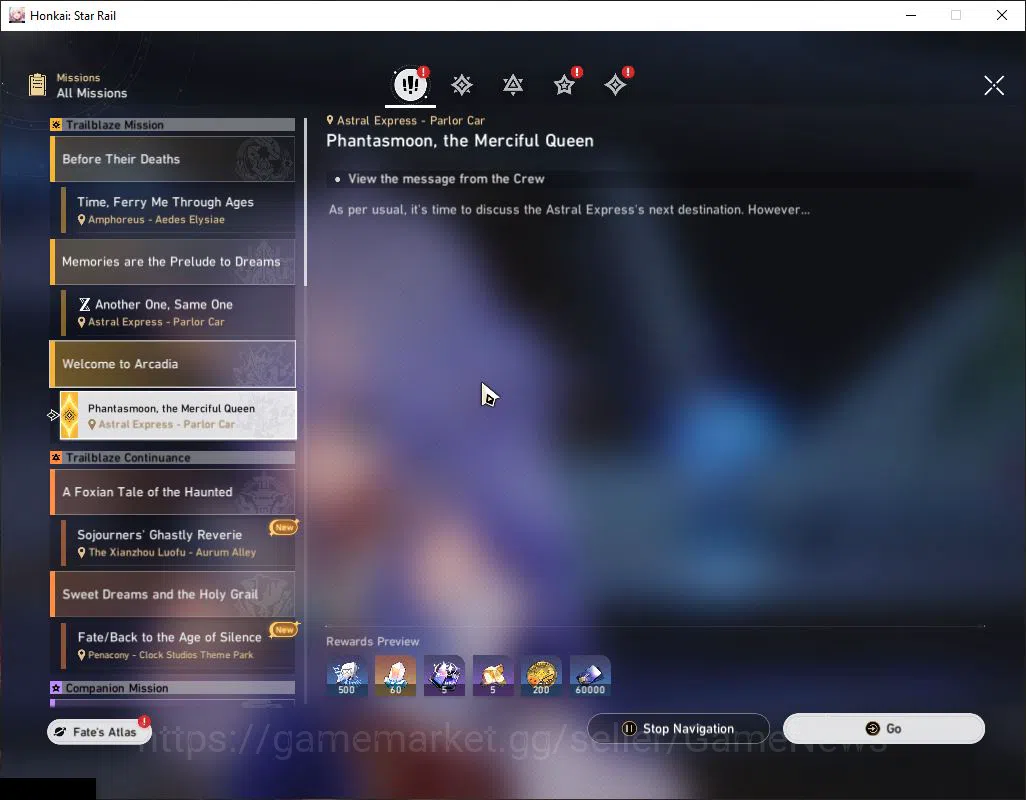Click the Companion Mission section header

[173, 688]
